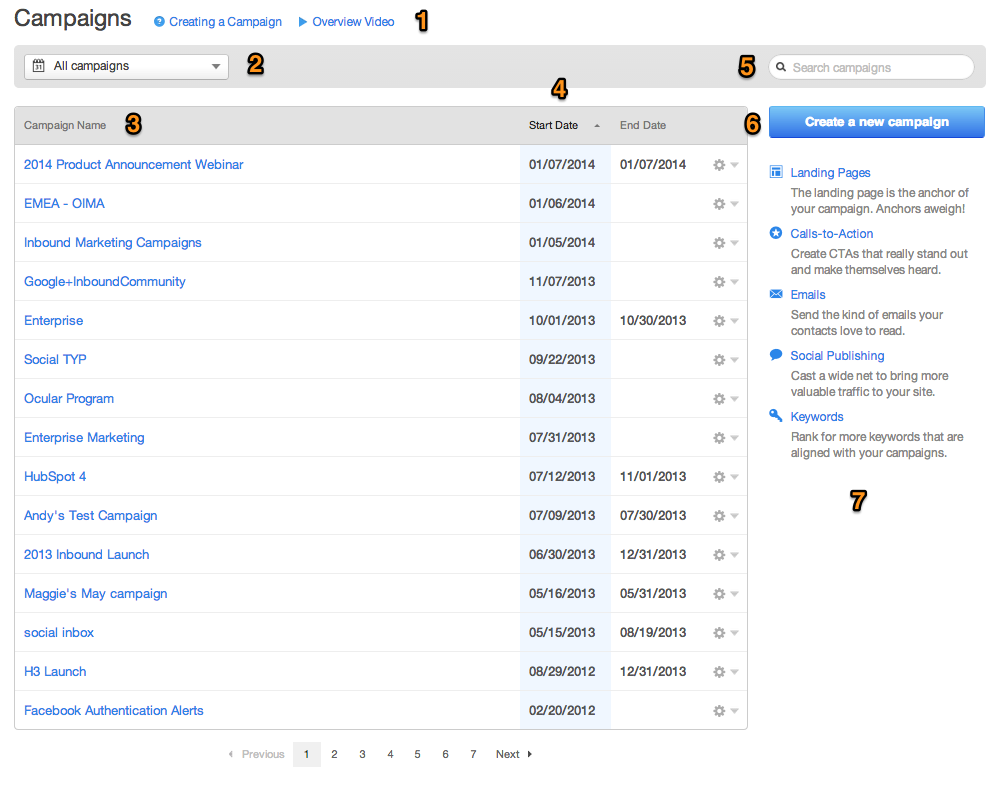
Task: Click the Keywords key icon
Action: click(x=776, y=416)
